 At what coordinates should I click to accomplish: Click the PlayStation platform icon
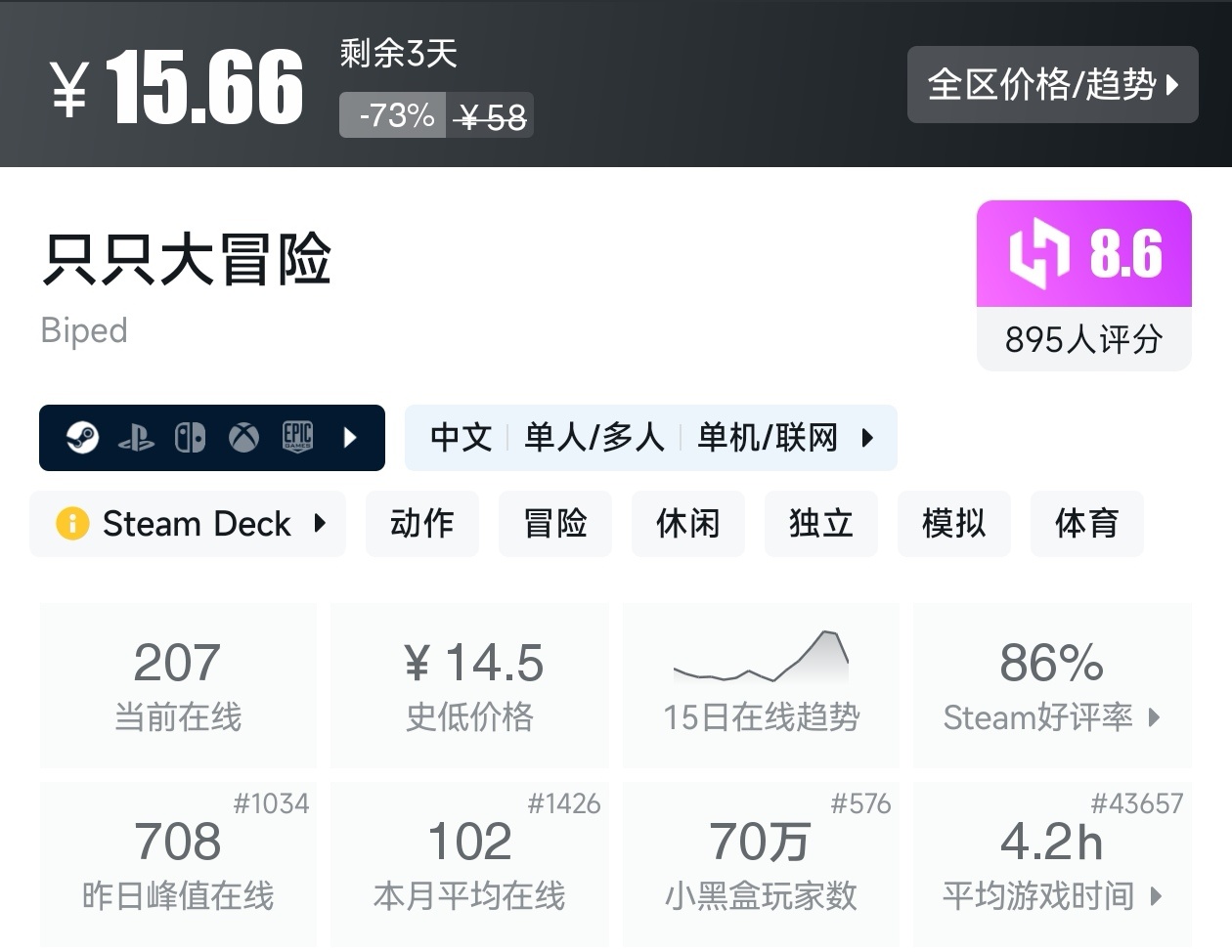(x=136, y=438)
